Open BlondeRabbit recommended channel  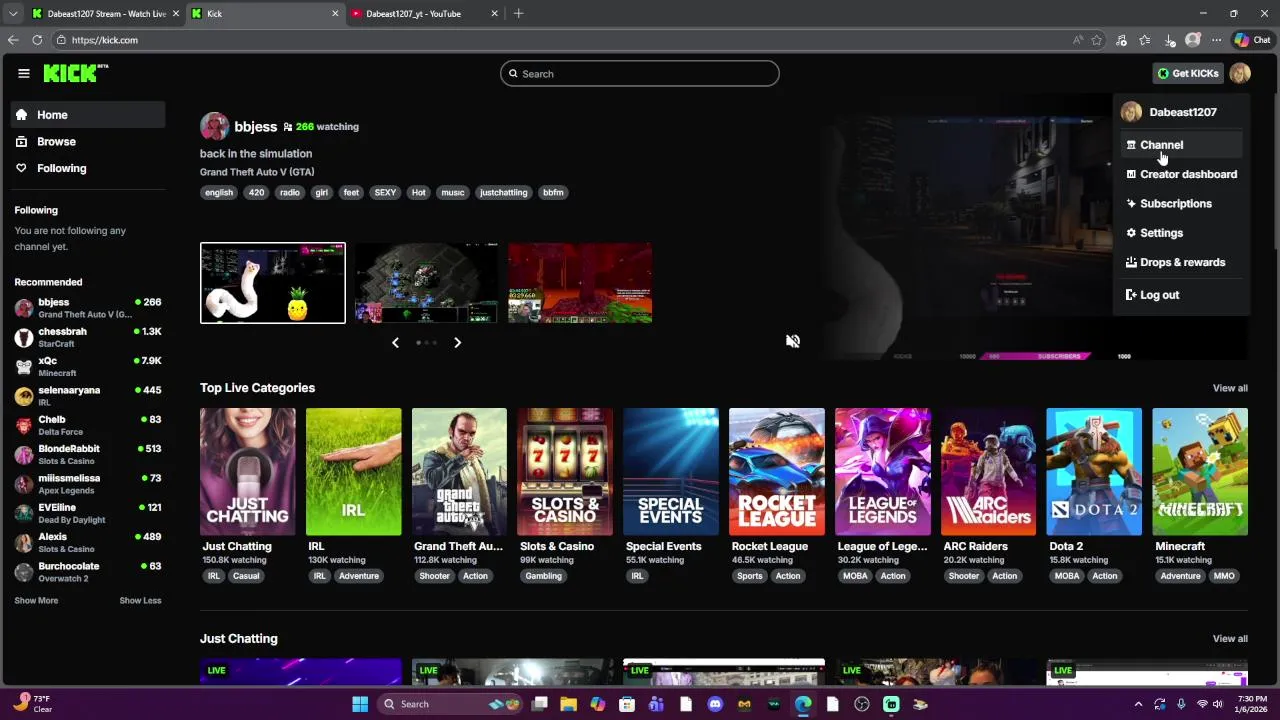[88, 454]
